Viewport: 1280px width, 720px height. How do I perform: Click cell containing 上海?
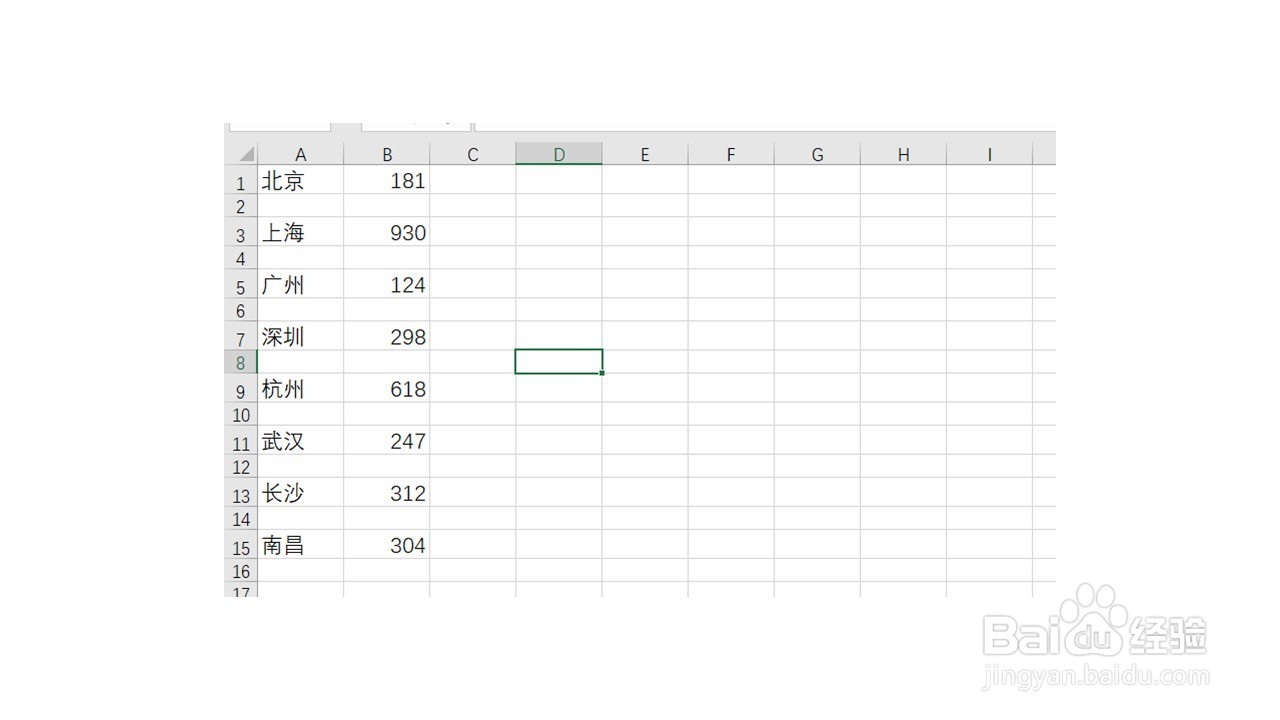[300, 232]
